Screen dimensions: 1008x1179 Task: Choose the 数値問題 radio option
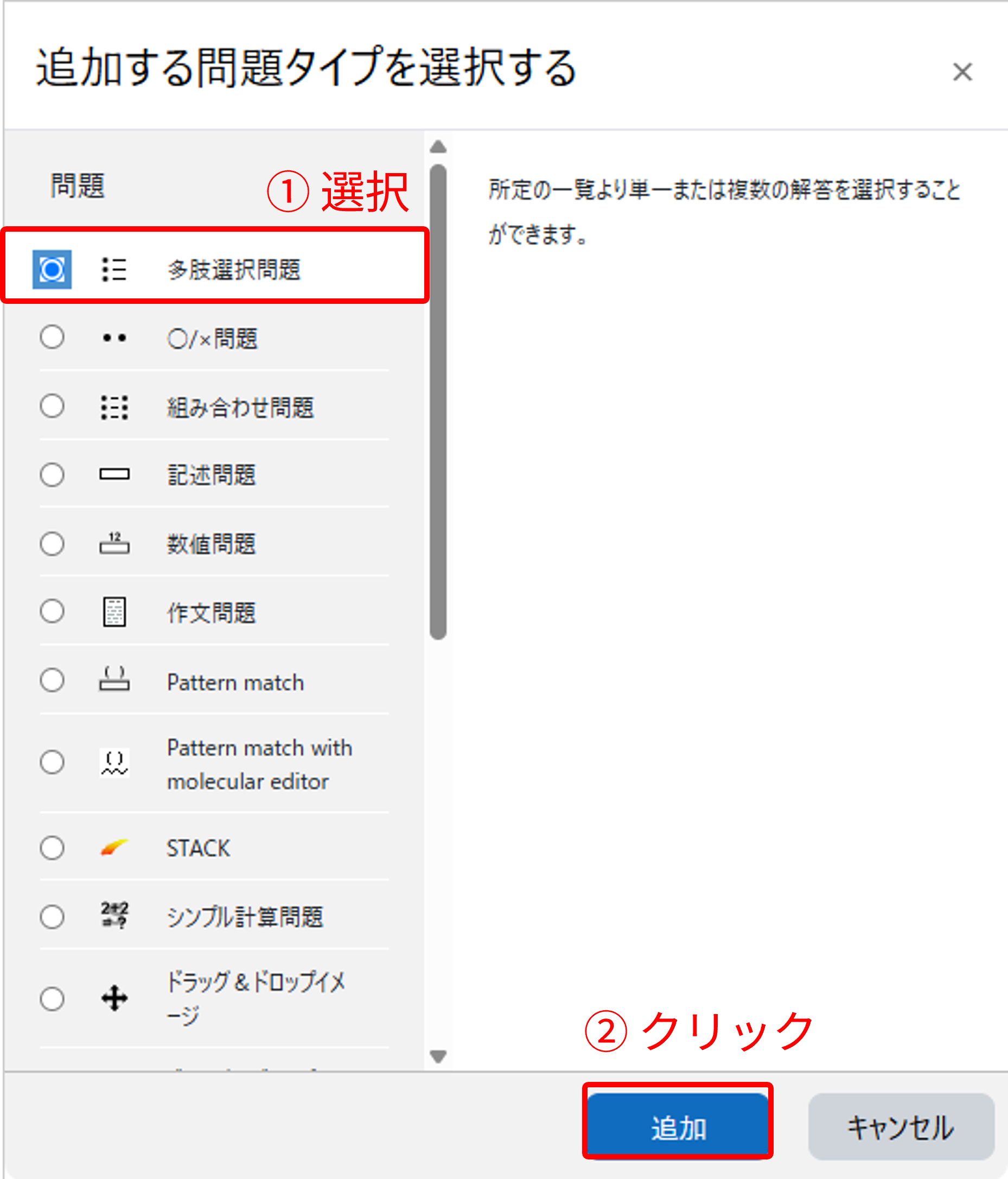point(52,544)
